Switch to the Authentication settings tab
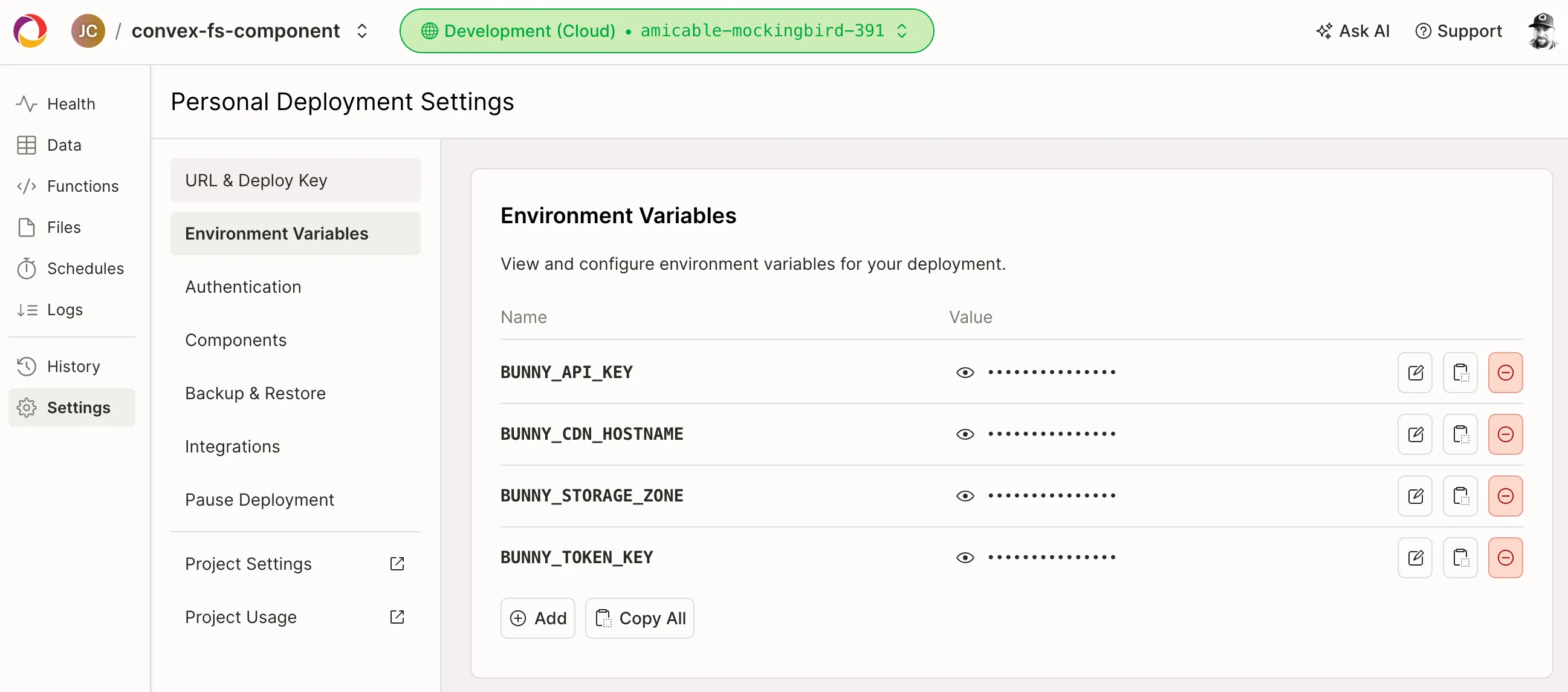This screenshot has height=692, width=1568. point(242,286)
